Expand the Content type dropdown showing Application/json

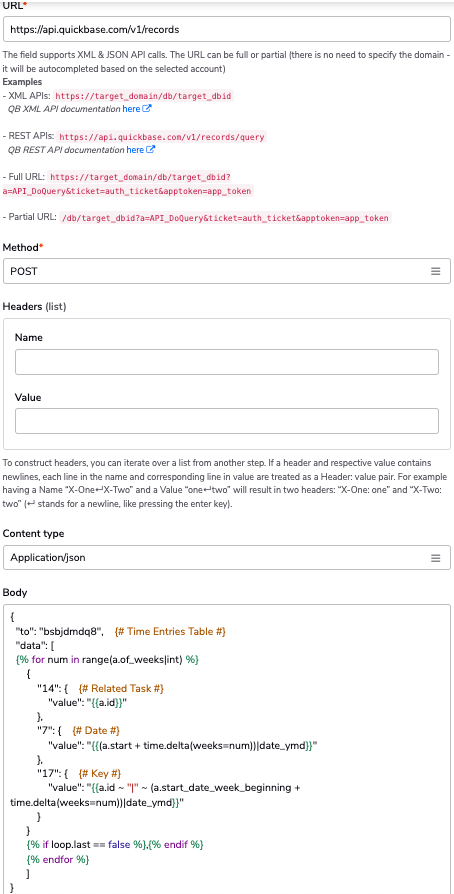(227, 558)
